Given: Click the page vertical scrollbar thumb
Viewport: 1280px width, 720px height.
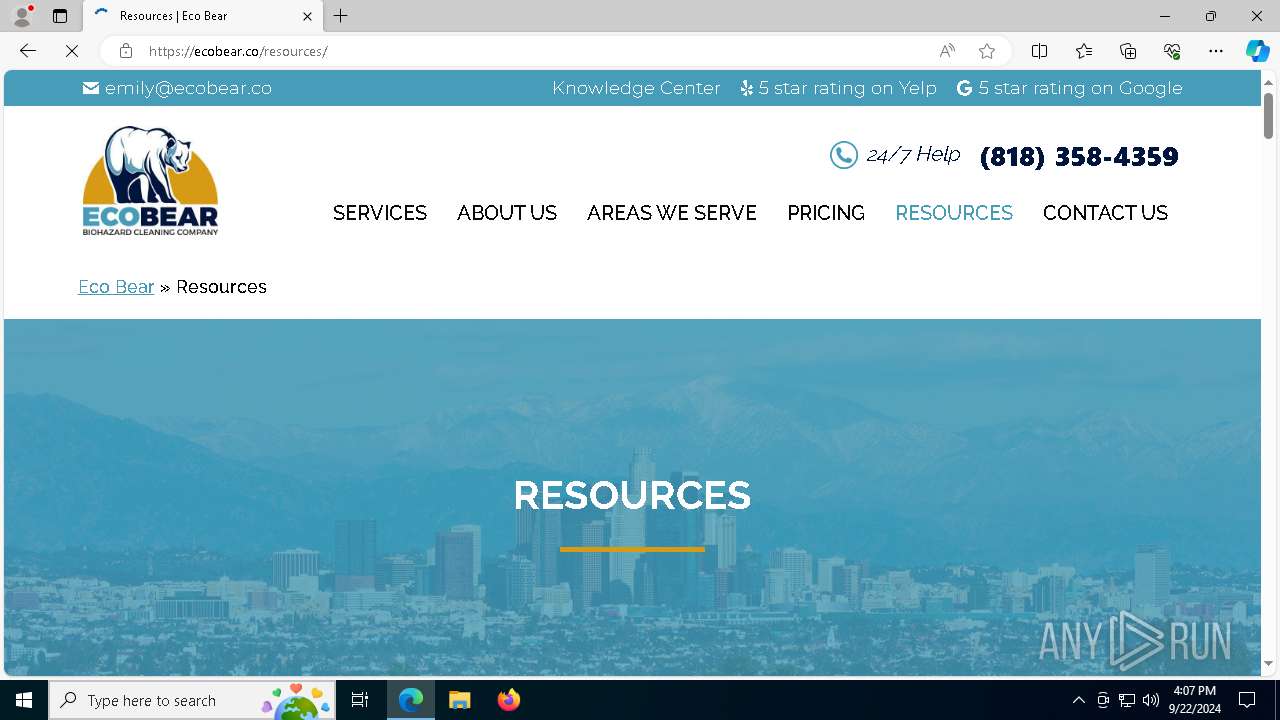Looking at the screenshot, I should pyautogui.click(x=1268, y=115).
